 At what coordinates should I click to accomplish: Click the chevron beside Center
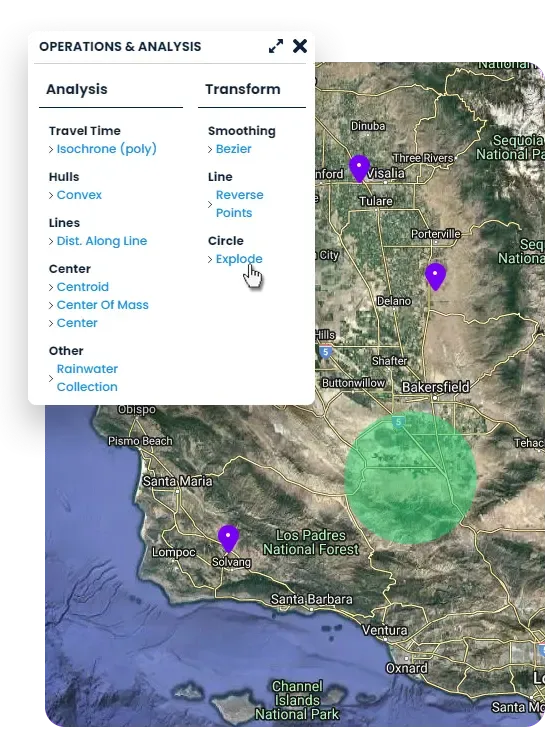51,323
